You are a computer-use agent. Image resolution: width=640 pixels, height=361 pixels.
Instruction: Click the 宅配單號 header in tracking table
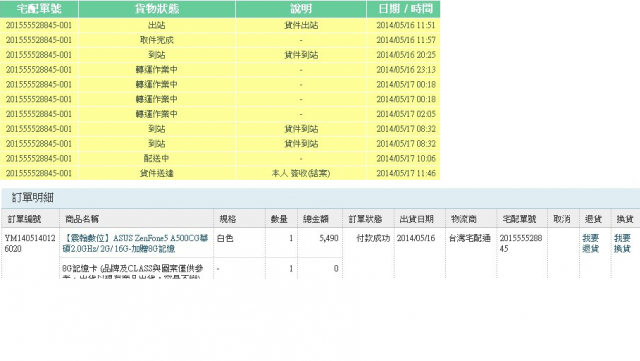tap(39, 9)
